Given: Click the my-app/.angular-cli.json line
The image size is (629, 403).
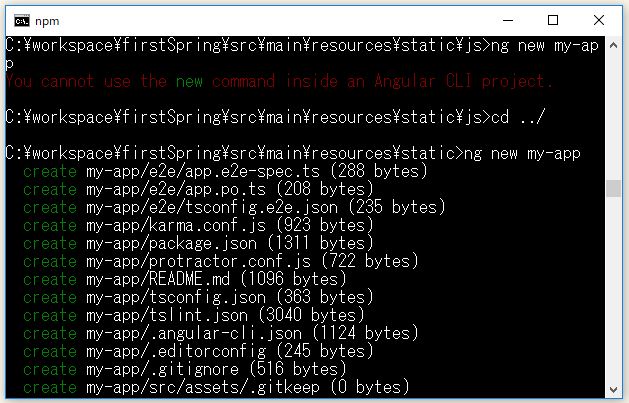Looking at the screenshot, I should (221, 333).
